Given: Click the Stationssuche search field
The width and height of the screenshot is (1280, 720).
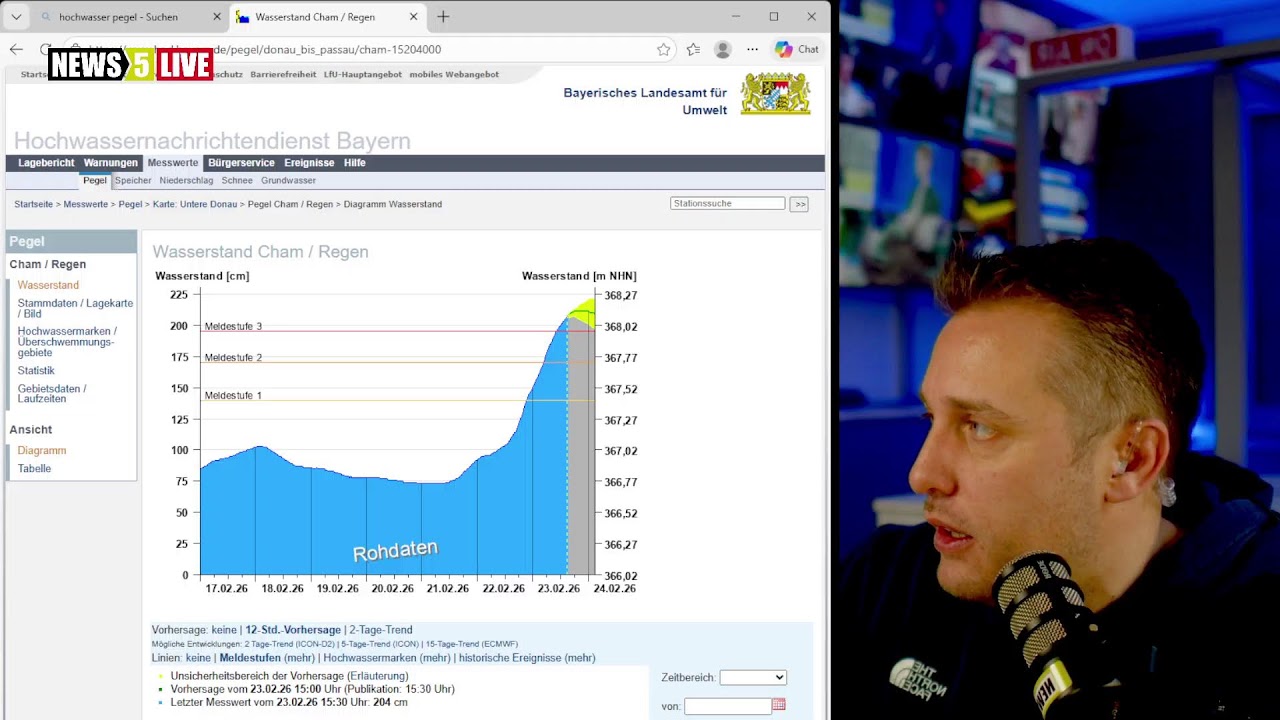Looking at the screenshot, I should coord(728,203).
